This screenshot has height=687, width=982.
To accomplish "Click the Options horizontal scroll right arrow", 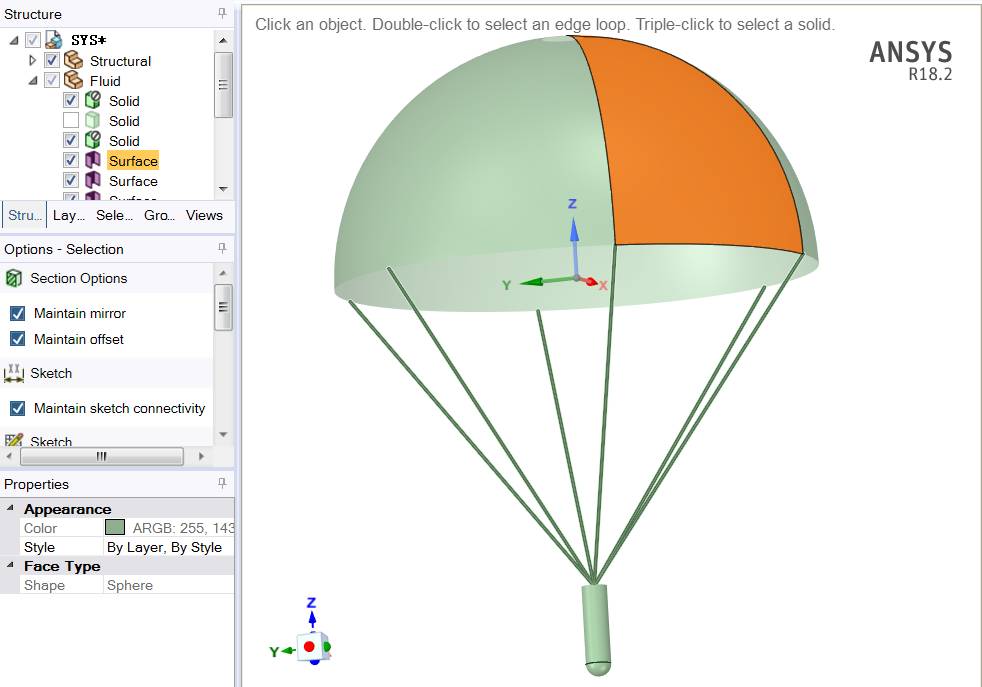I will (201, 457).
